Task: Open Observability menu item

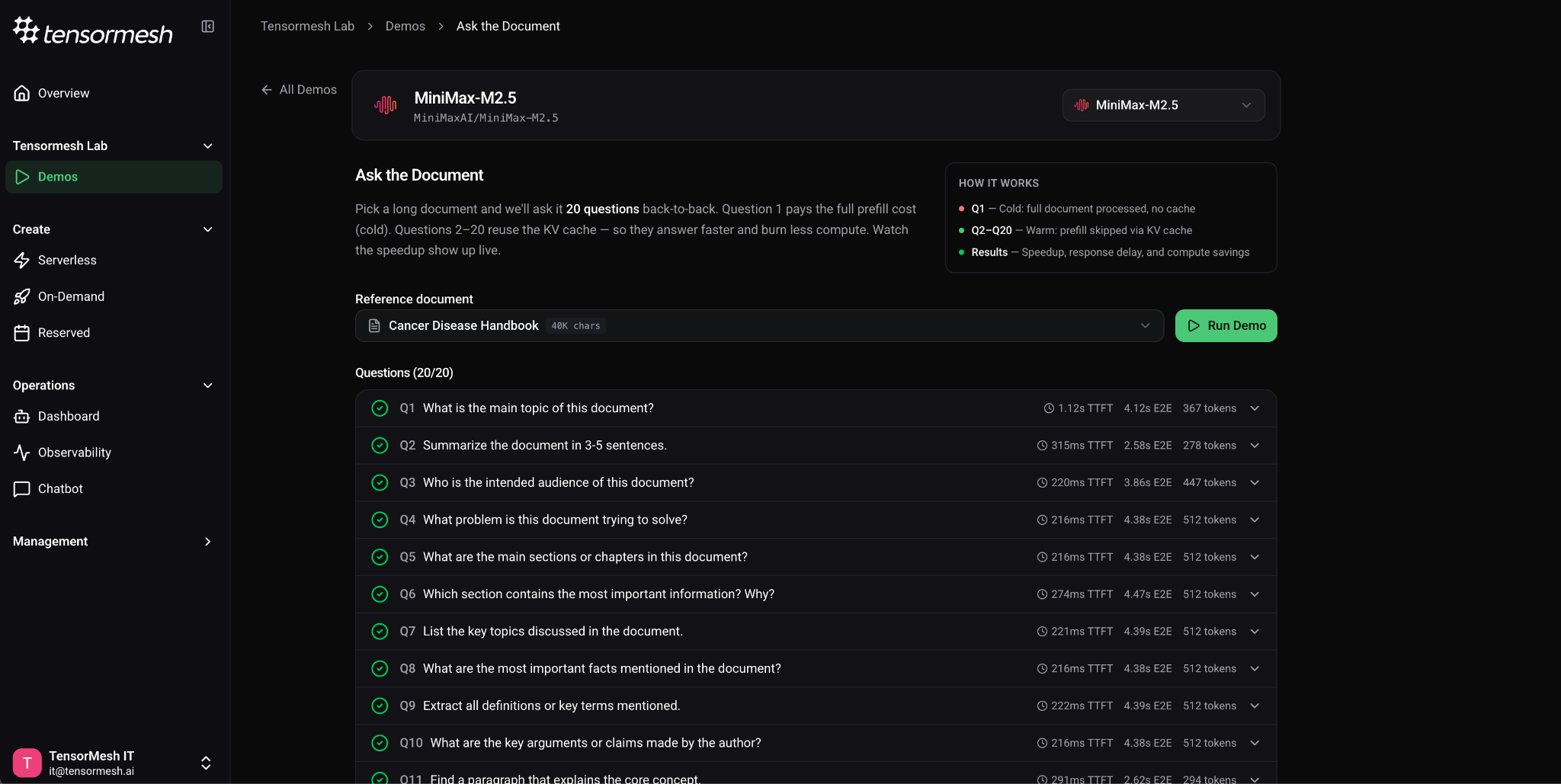Action: coord(75,453)
